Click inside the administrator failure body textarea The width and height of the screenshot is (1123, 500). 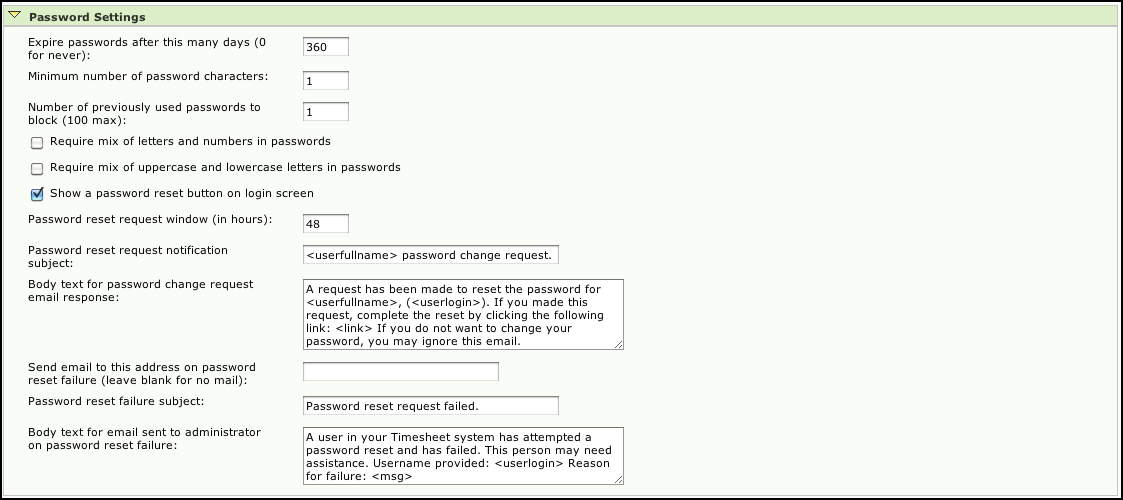tap(463, 456)
